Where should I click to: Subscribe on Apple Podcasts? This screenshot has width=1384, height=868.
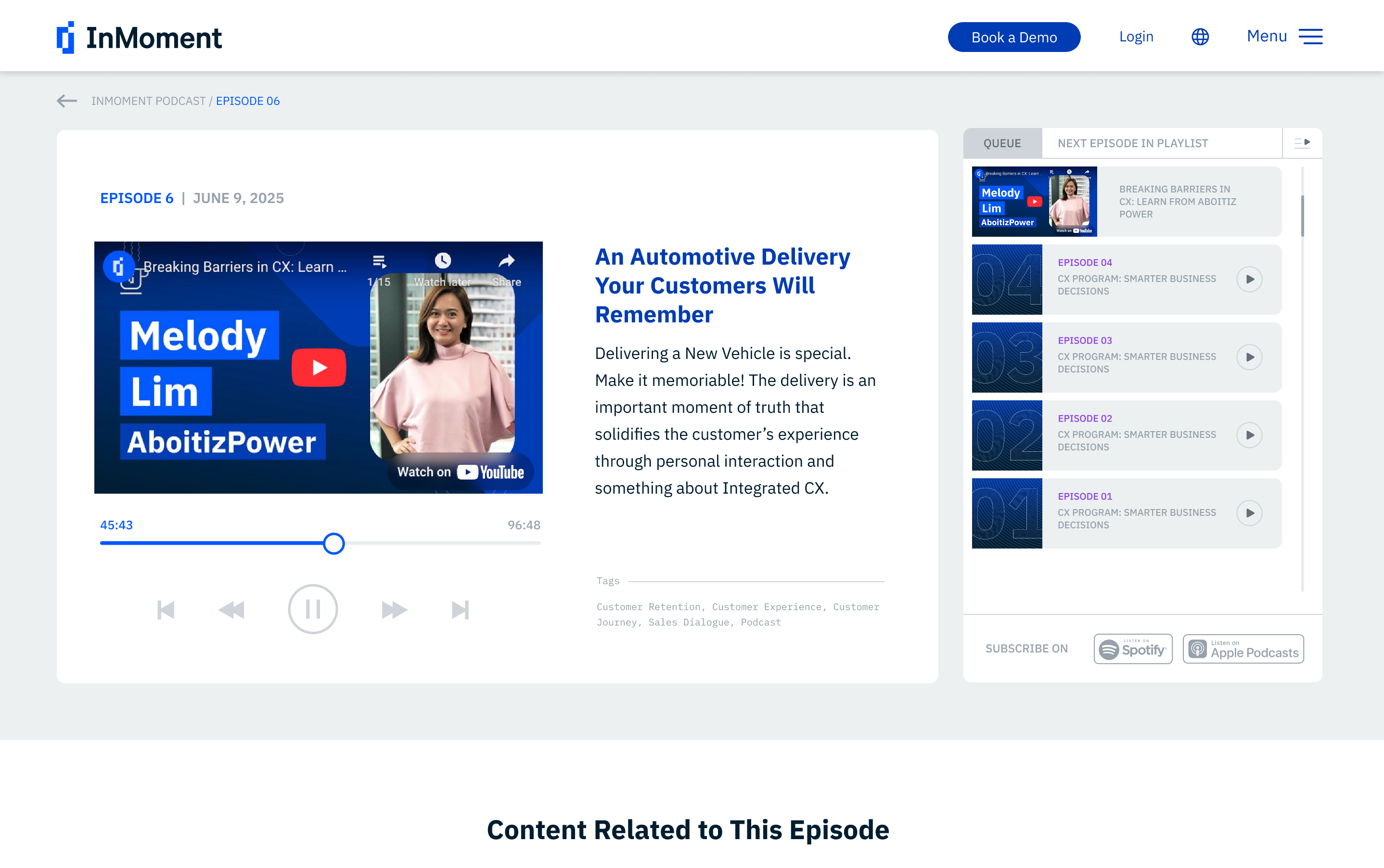pos(1242,648)
